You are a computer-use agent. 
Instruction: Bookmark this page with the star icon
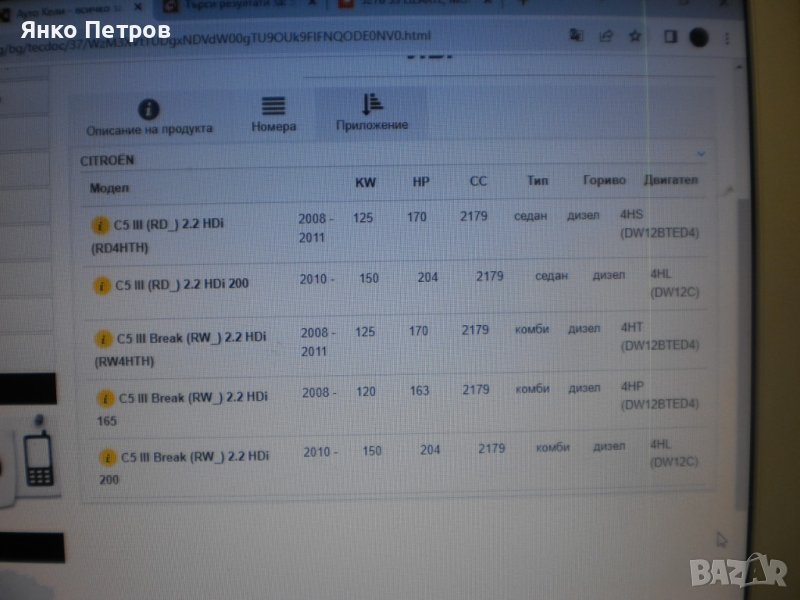pyautogui.click(x=634, y=35)
